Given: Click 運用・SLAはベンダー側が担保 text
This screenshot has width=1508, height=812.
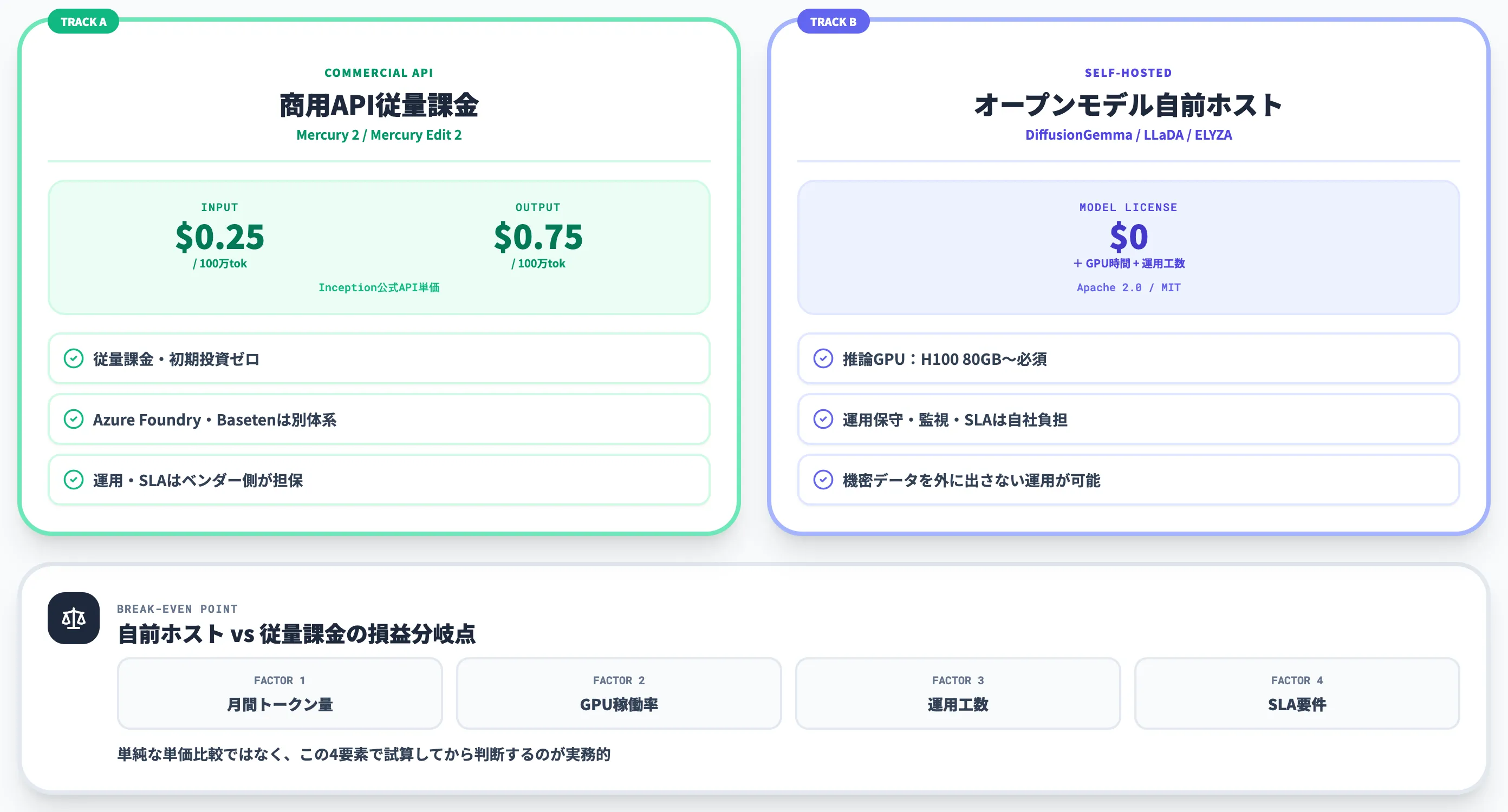Looking at the screenshot, I should (x=198, y=480).
